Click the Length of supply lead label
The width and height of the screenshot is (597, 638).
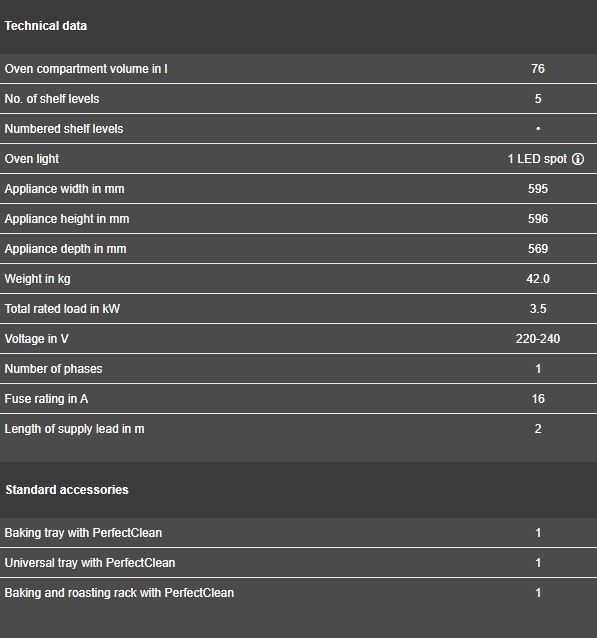[x=74, y=429]
